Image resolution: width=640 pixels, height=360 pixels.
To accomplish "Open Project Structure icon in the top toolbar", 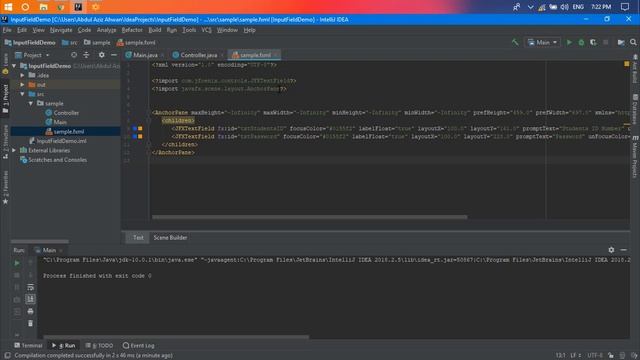I will [621, 42].
